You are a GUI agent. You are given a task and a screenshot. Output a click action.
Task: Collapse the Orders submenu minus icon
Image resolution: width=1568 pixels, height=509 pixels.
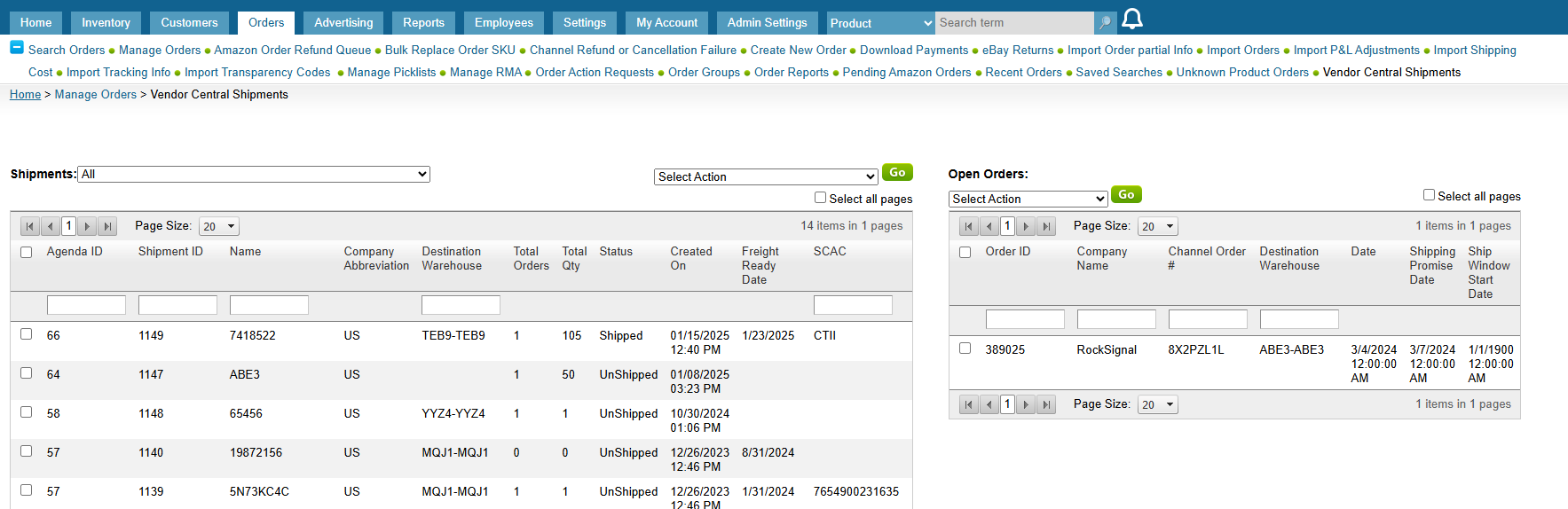click(x=17, y=48)
